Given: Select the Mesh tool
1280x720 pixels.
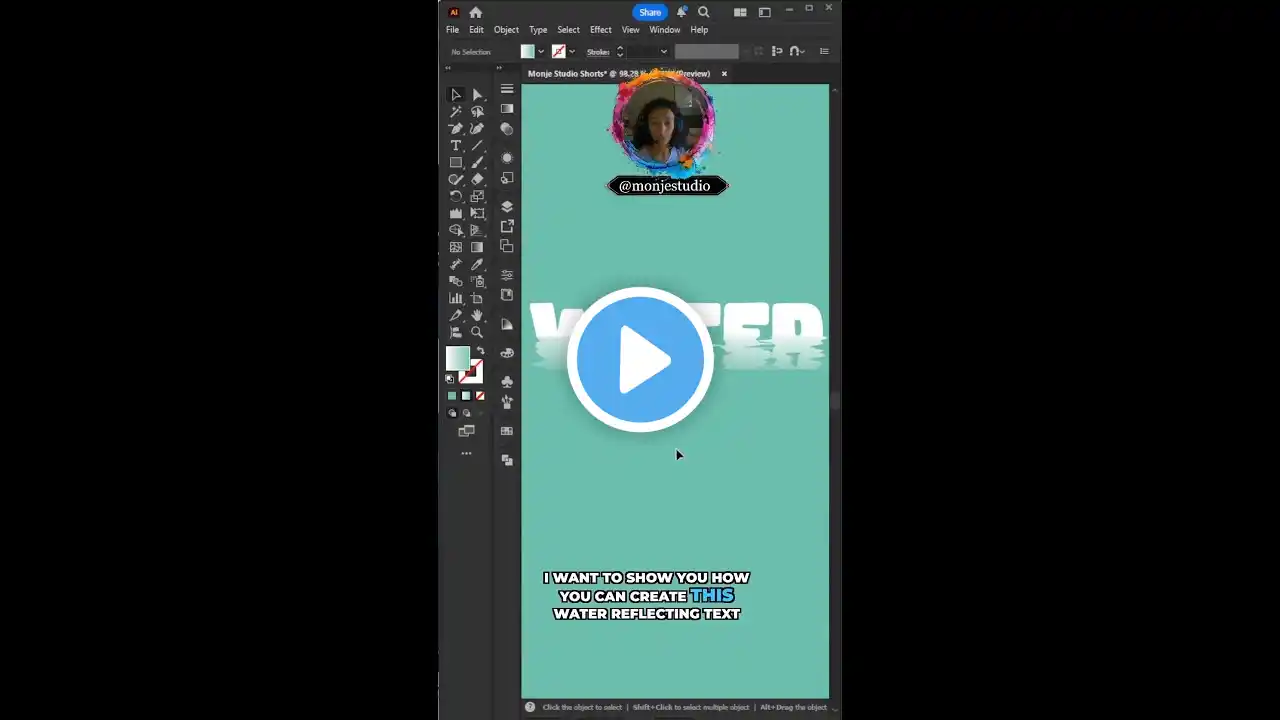Looking at the screenshot, I should pyautogui.click(x=456, y=248).
